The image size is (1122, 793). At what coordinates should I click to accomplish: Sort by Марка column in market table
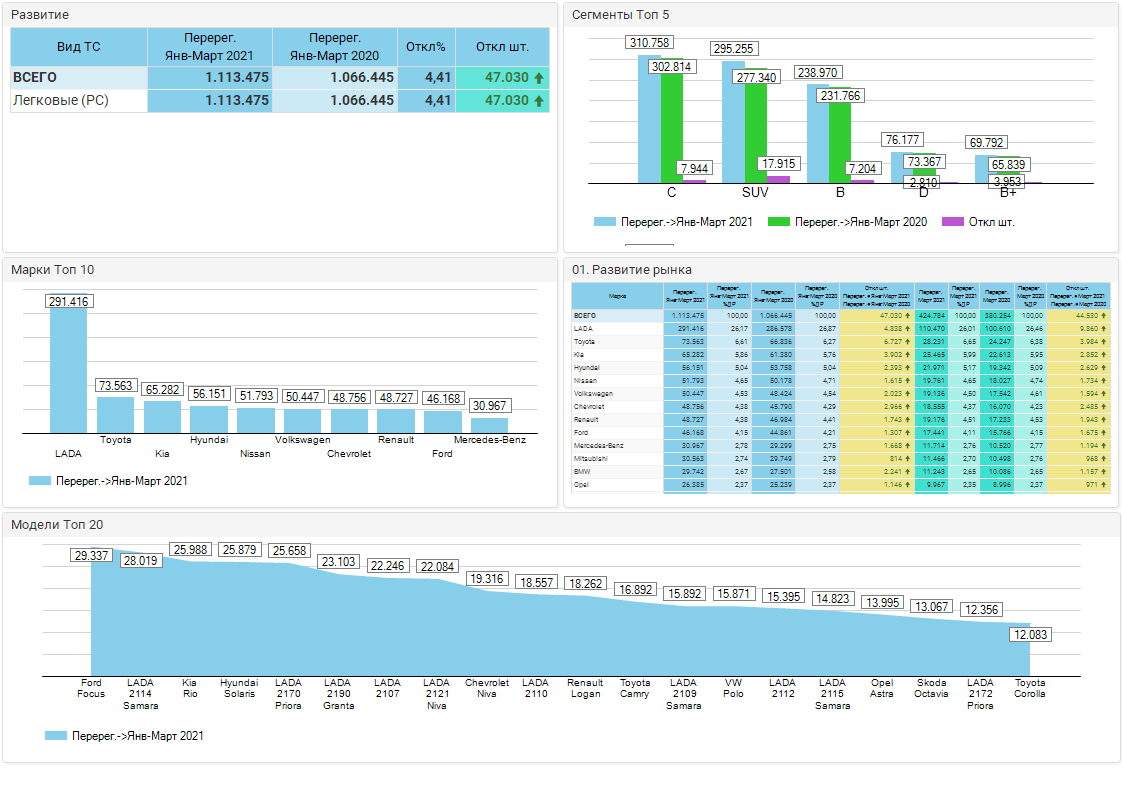617,296
